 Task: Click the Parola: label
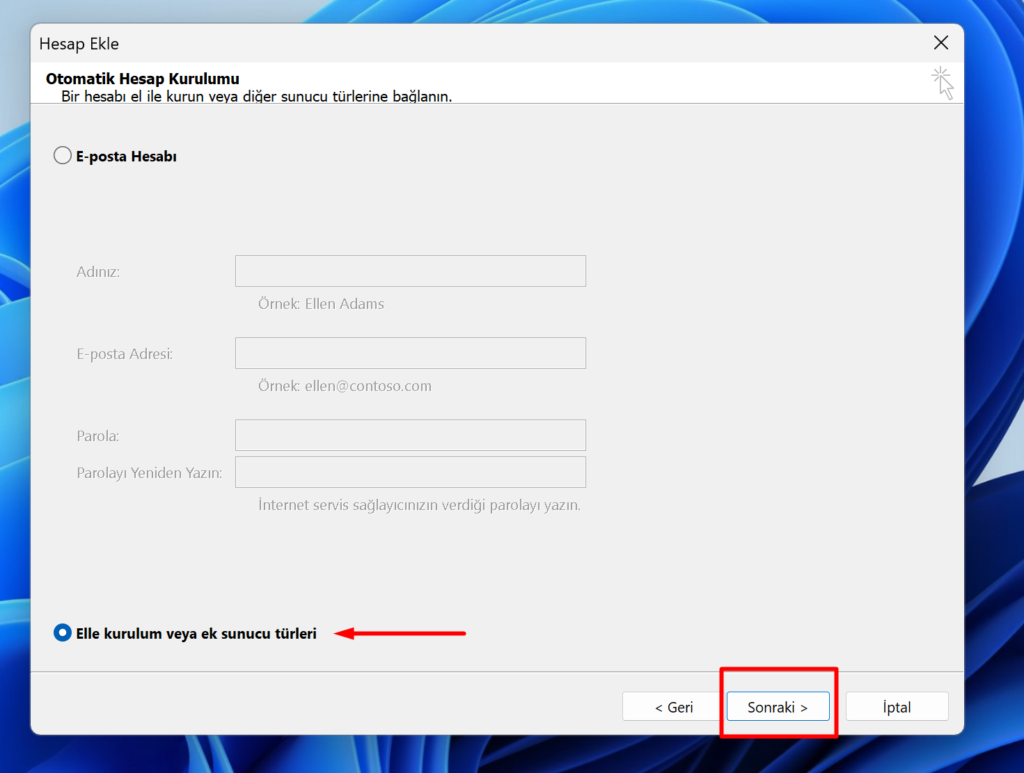[x=98, y=436]
